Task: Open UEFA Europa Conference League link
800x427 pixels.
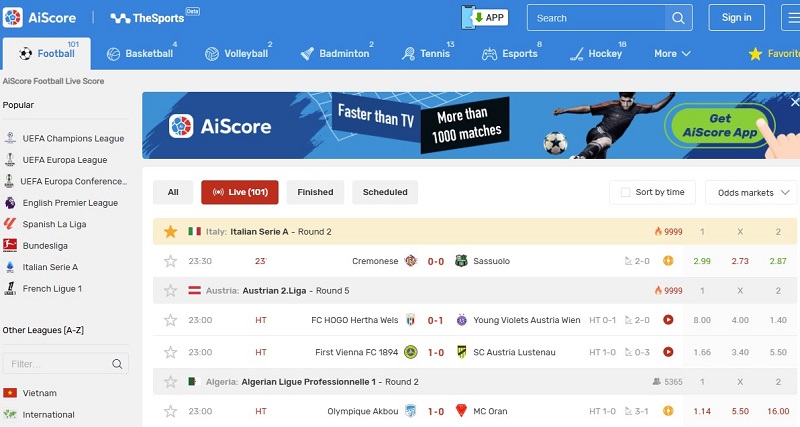Action: (73, 181)
